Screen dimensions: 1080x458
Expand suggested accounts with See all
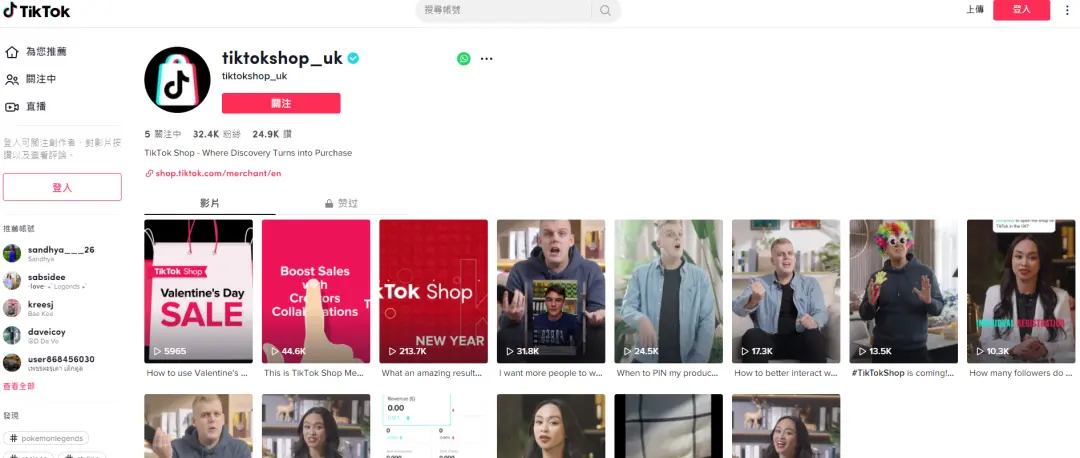19,386
